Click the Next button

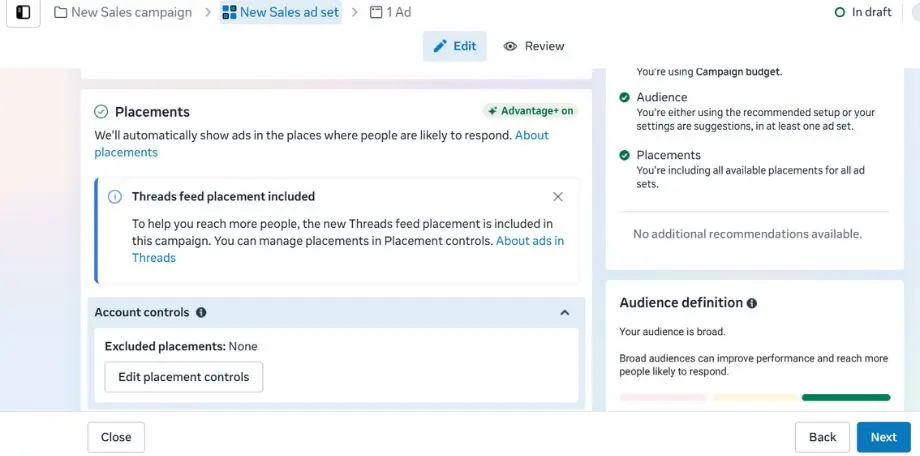tap(883, 437)
